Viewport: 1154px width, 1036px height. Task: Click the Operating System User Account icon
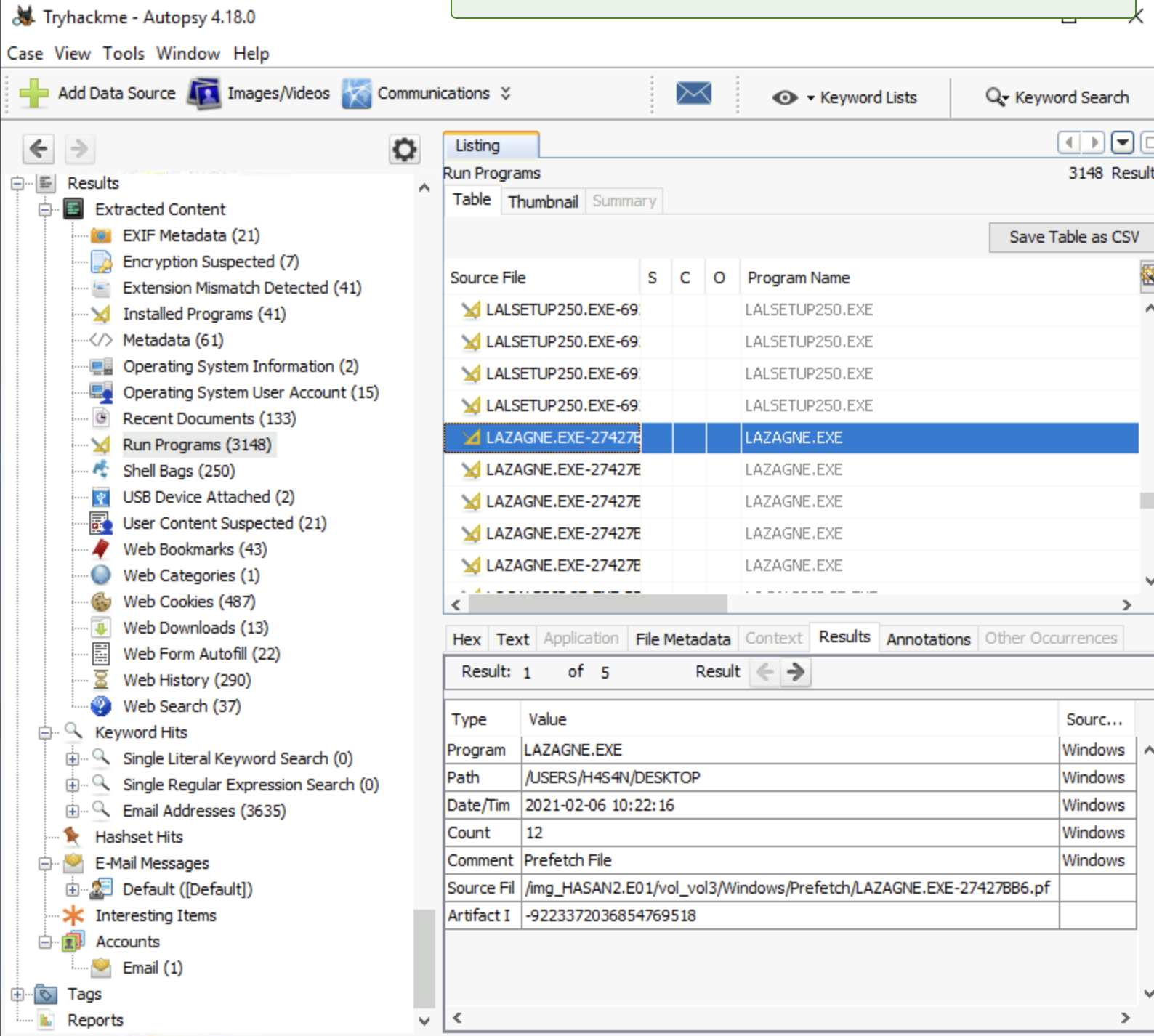click(101, 392)
